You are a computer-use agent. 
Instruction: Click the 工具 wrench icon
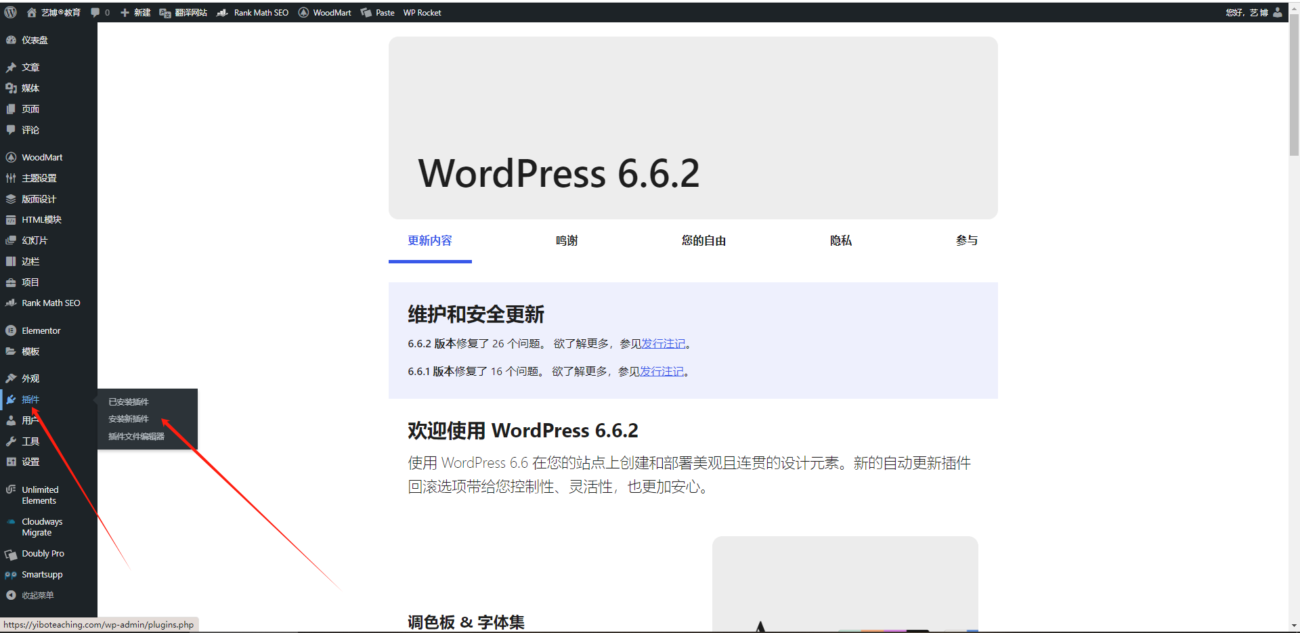(x=11, y=441)
